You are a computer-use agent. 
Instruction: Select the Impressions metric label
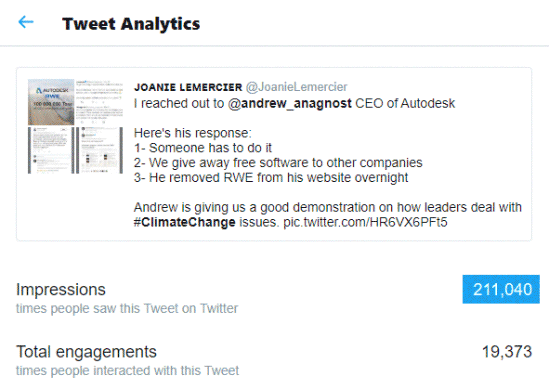(x=61, y=290)
